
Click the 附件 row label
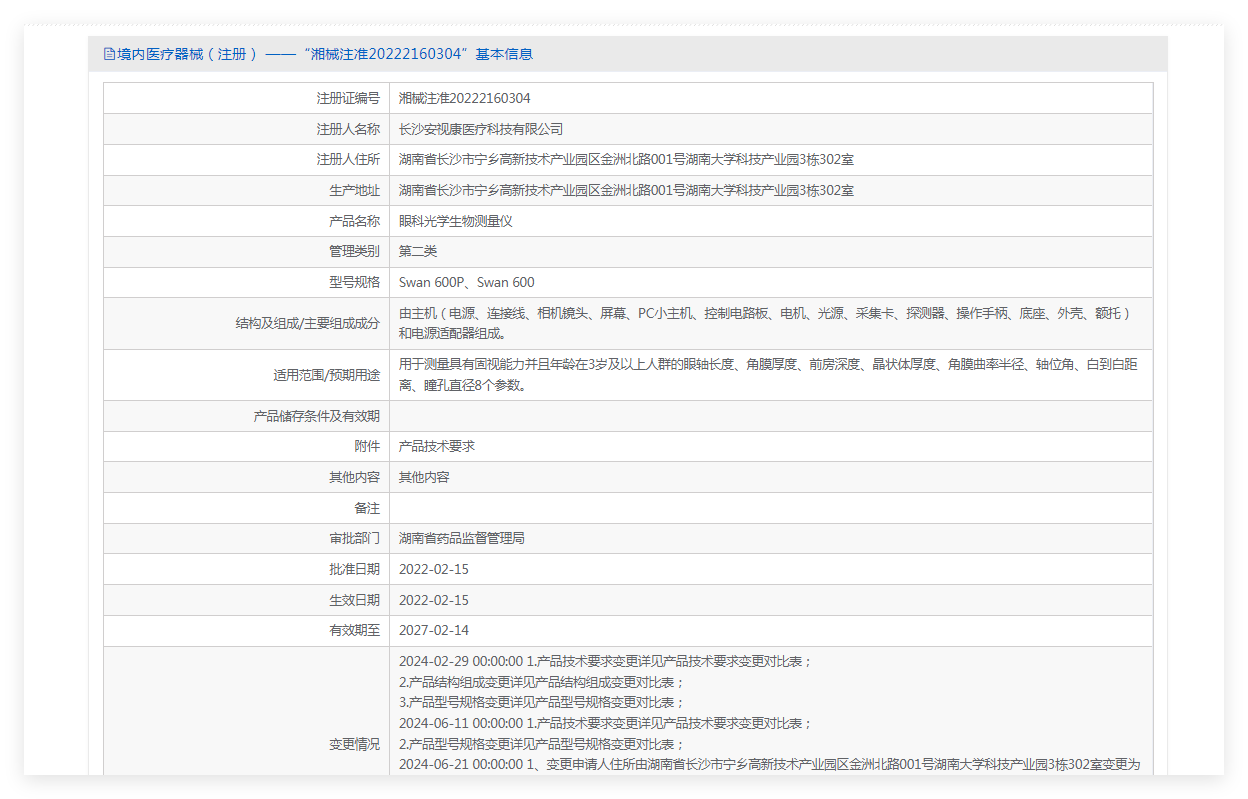[367, 446]
